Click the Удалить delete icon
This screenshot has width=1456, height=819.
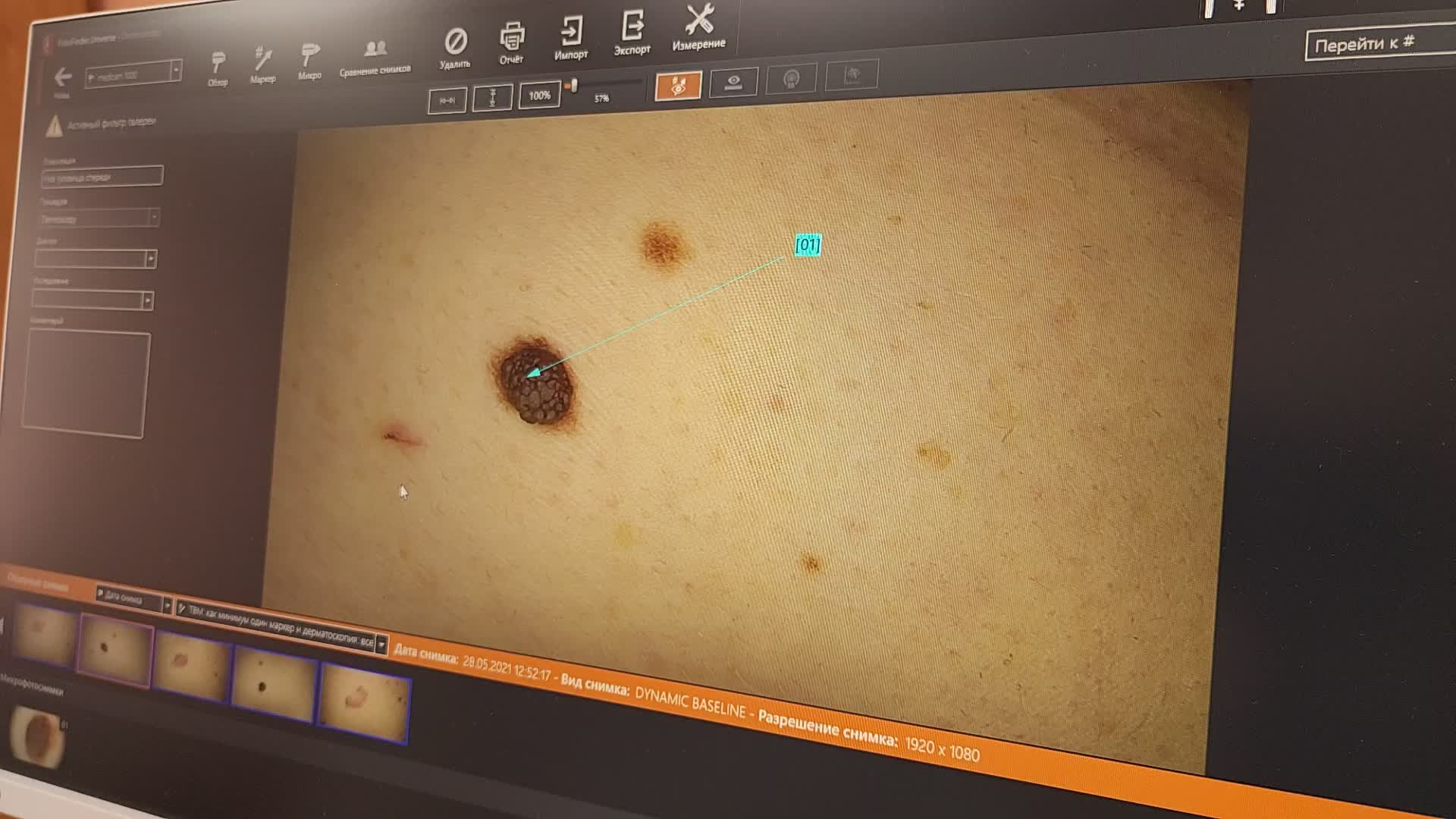pos(456,49)
